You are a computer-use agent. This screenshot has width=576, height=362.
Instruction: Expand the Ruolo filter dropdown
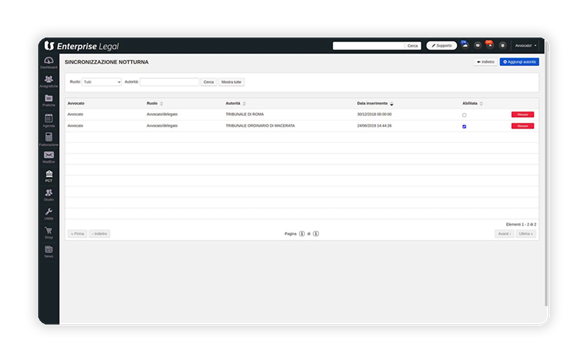102,82
